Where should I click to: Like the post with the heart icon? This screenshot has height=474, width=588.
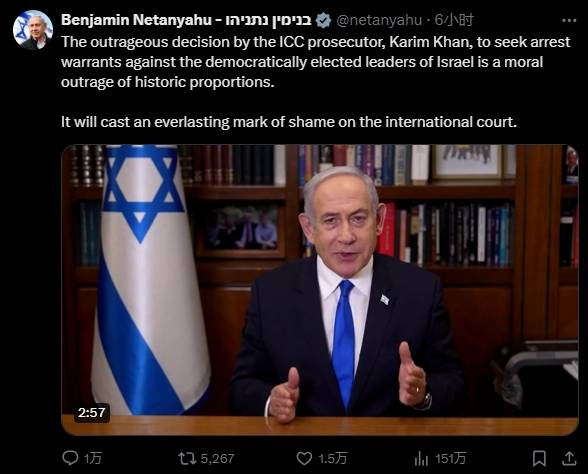(x=304, y=458)
